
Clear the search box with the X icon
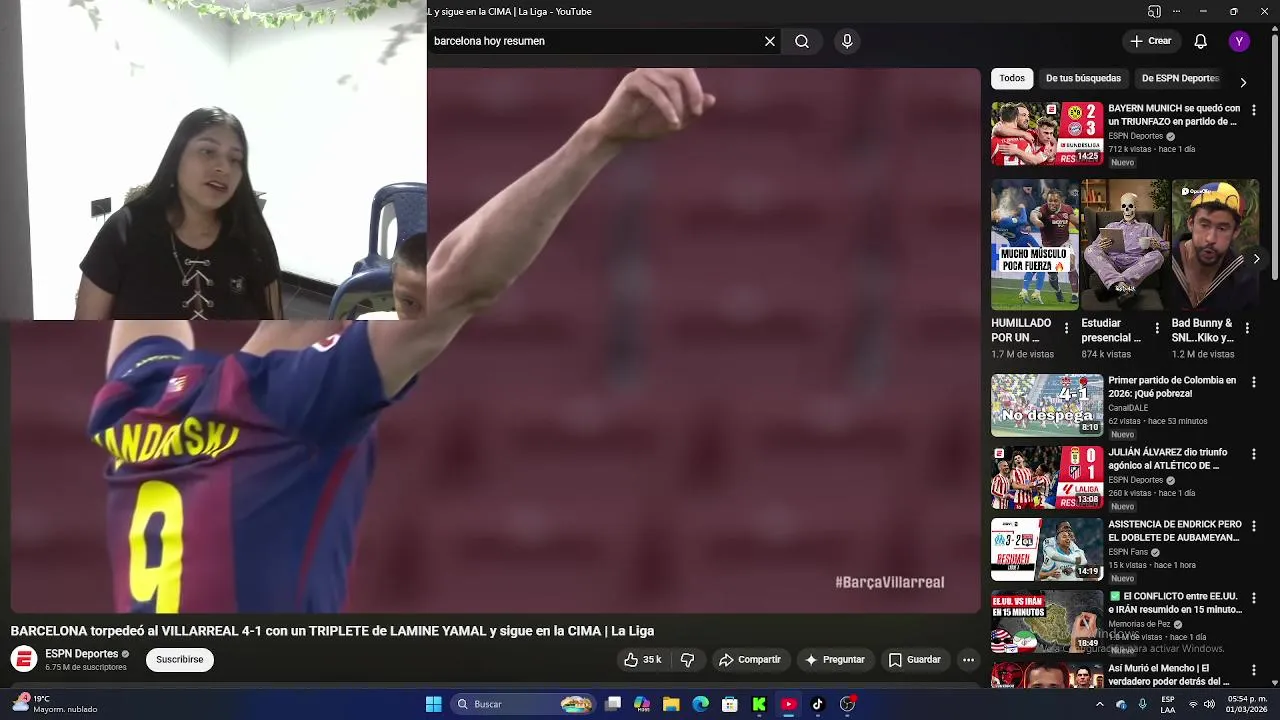770,41
